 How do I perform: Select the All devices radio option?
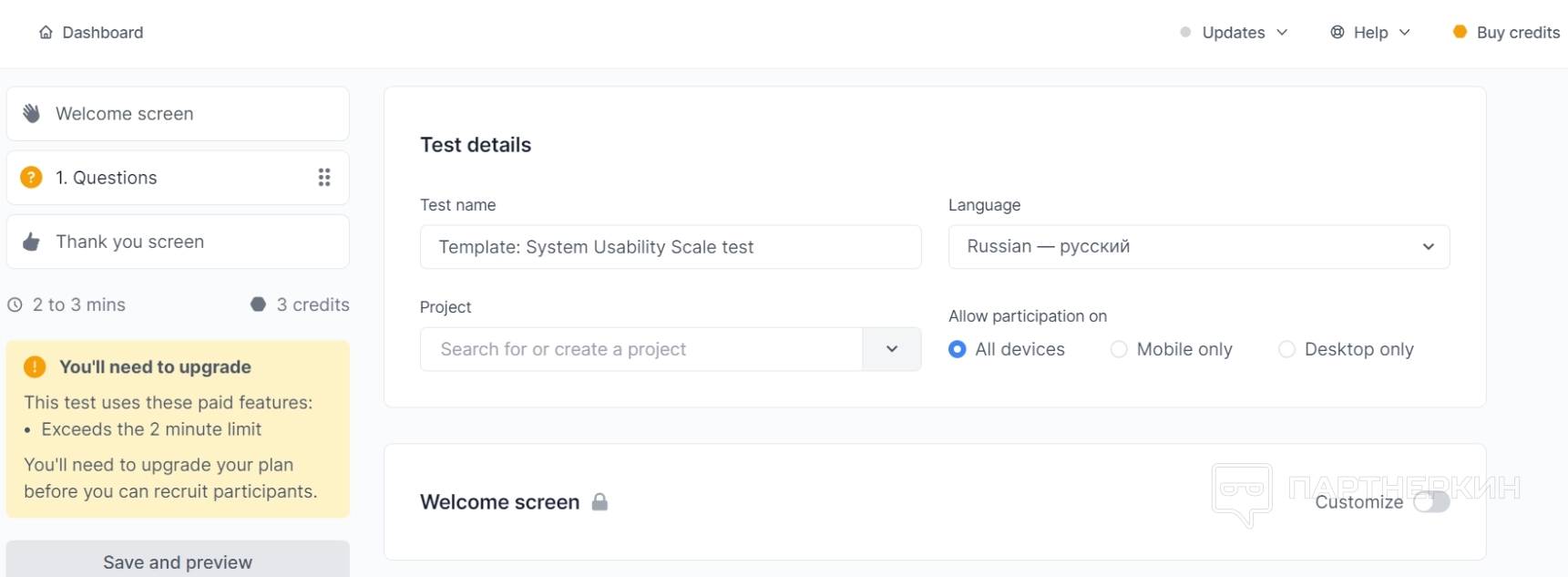(958, 349)
